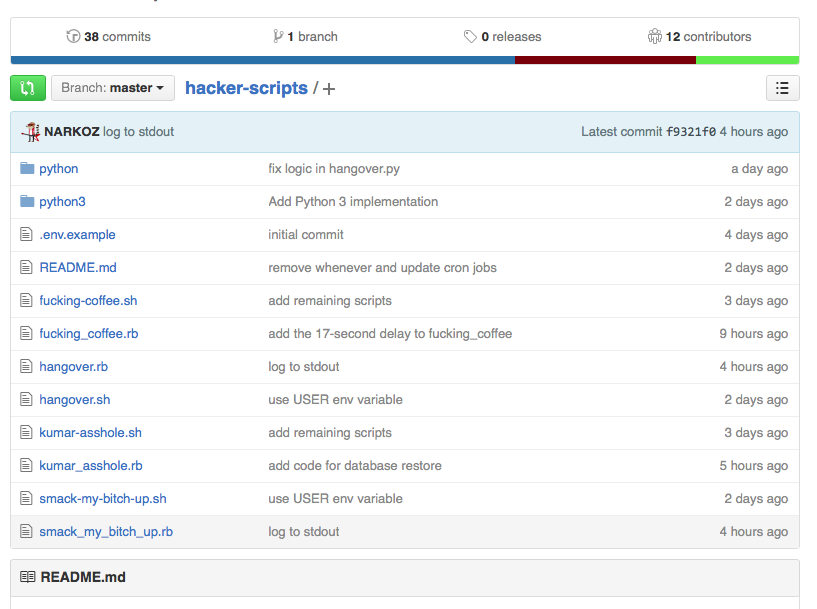Open the NARKOZ author profile link
Screen dimensions: 817x609
click(72, 132)
